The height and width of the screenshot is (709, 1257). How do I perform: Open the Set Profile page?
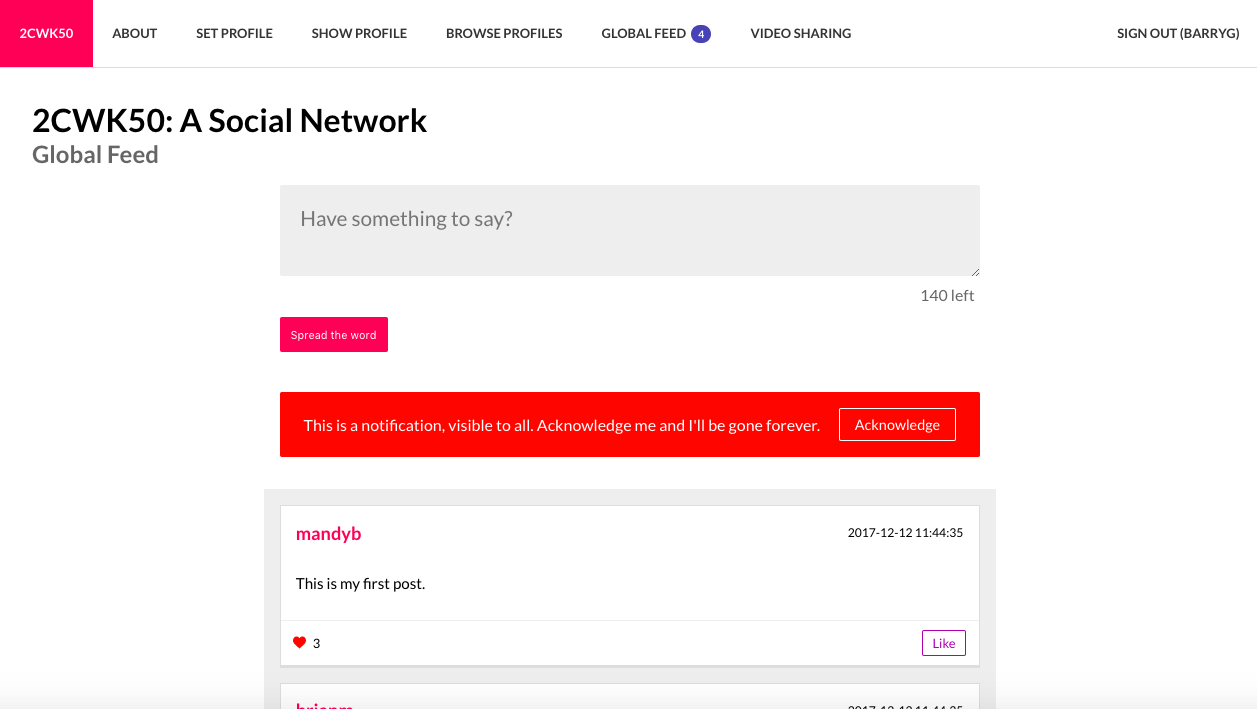[x=234, y=33]
